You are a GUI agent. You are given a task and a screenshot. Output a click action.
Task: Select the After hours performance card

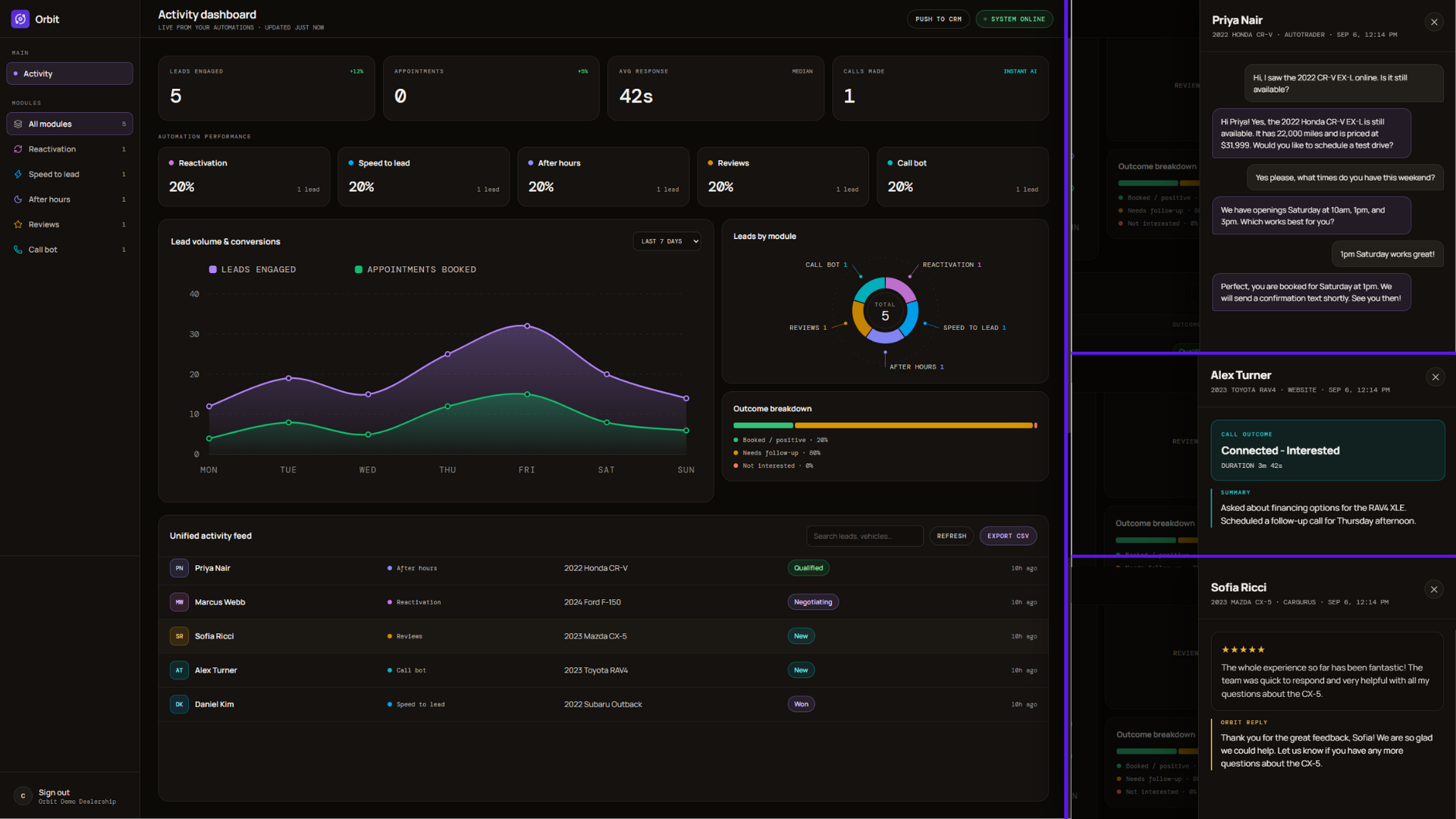click(x=603, y=177)
